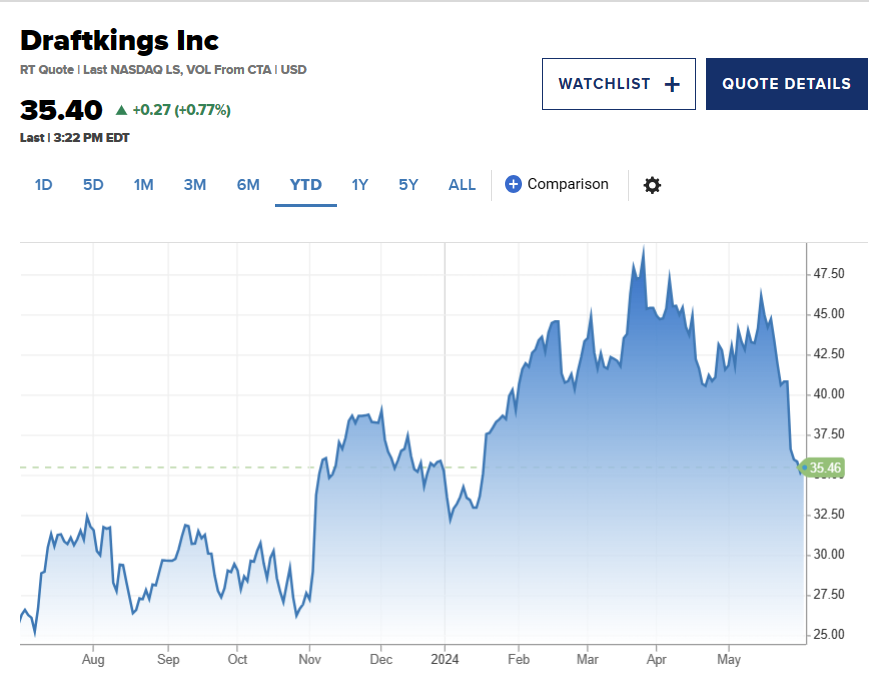The image size is (869, 693).
Task: Click the 30.00 y-axis label
Action: (x=829, y=554)
